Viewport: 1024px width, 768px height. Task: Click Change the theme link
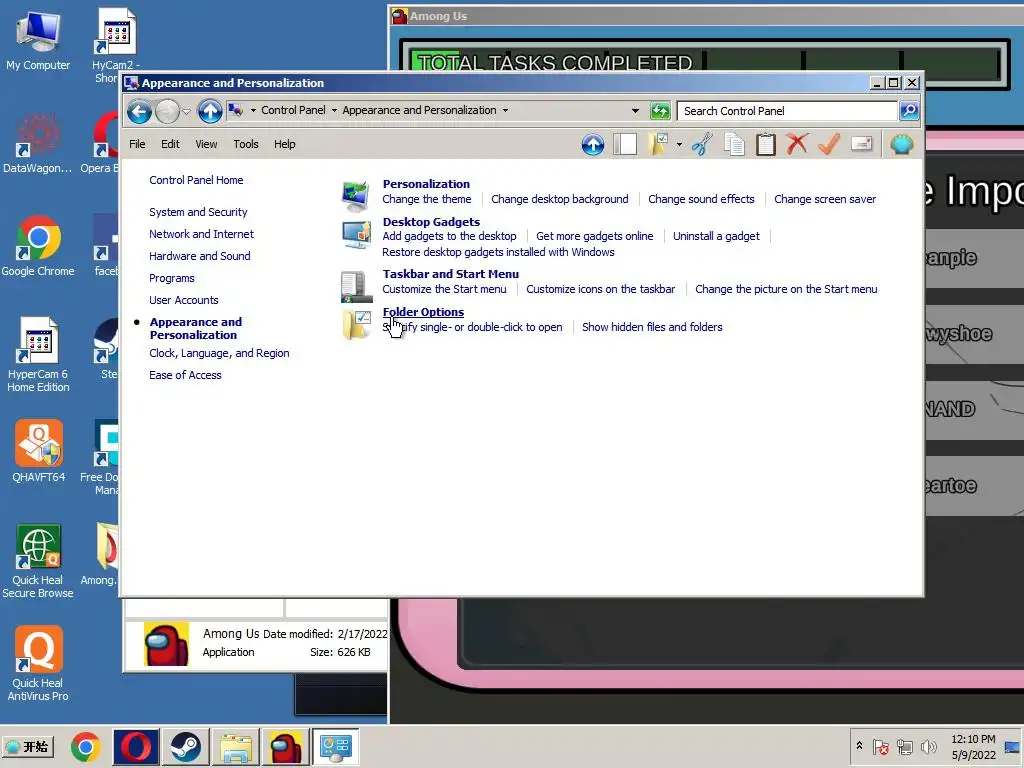426,199
